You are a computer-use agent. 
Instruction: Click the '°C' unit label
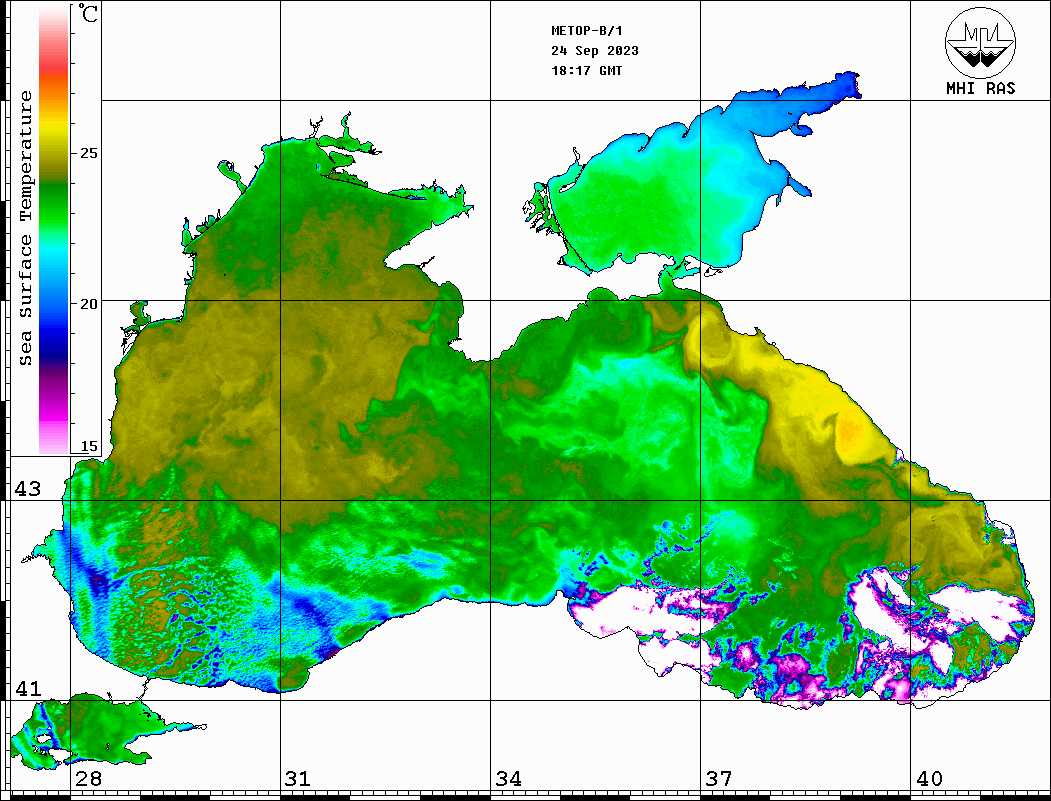point(88,13)
